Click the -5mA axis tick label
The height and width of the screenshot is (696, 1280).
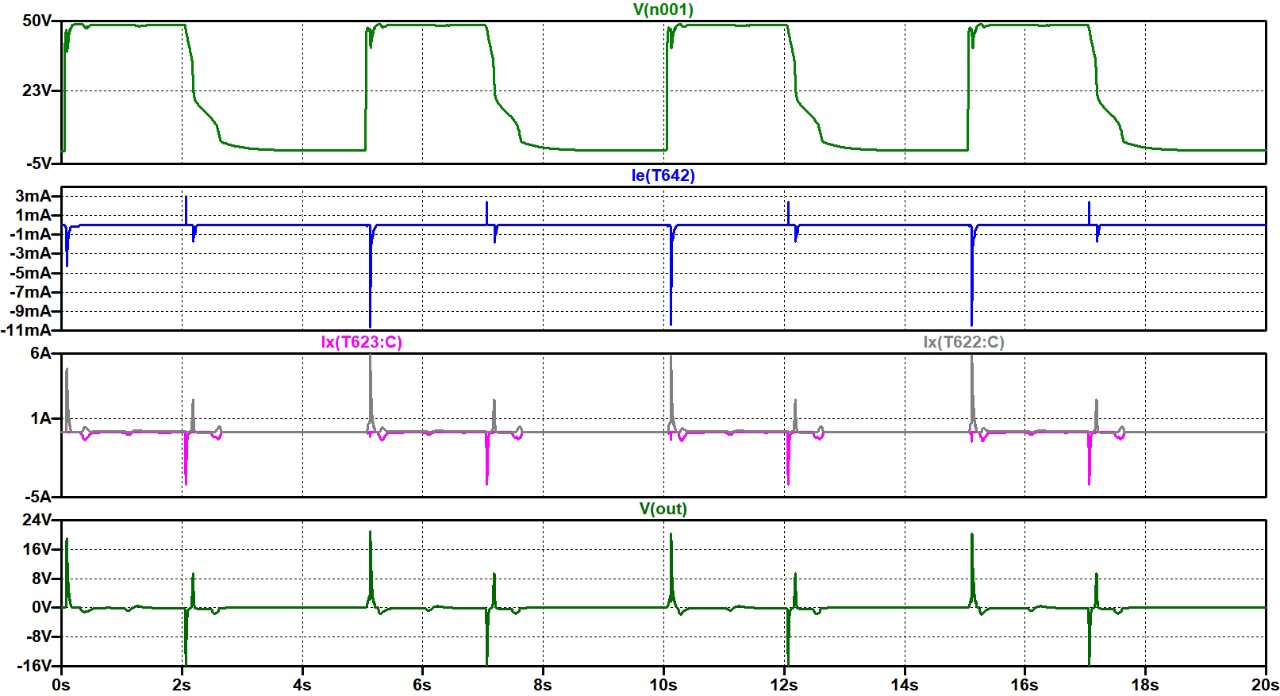click(x=32, y=273)
